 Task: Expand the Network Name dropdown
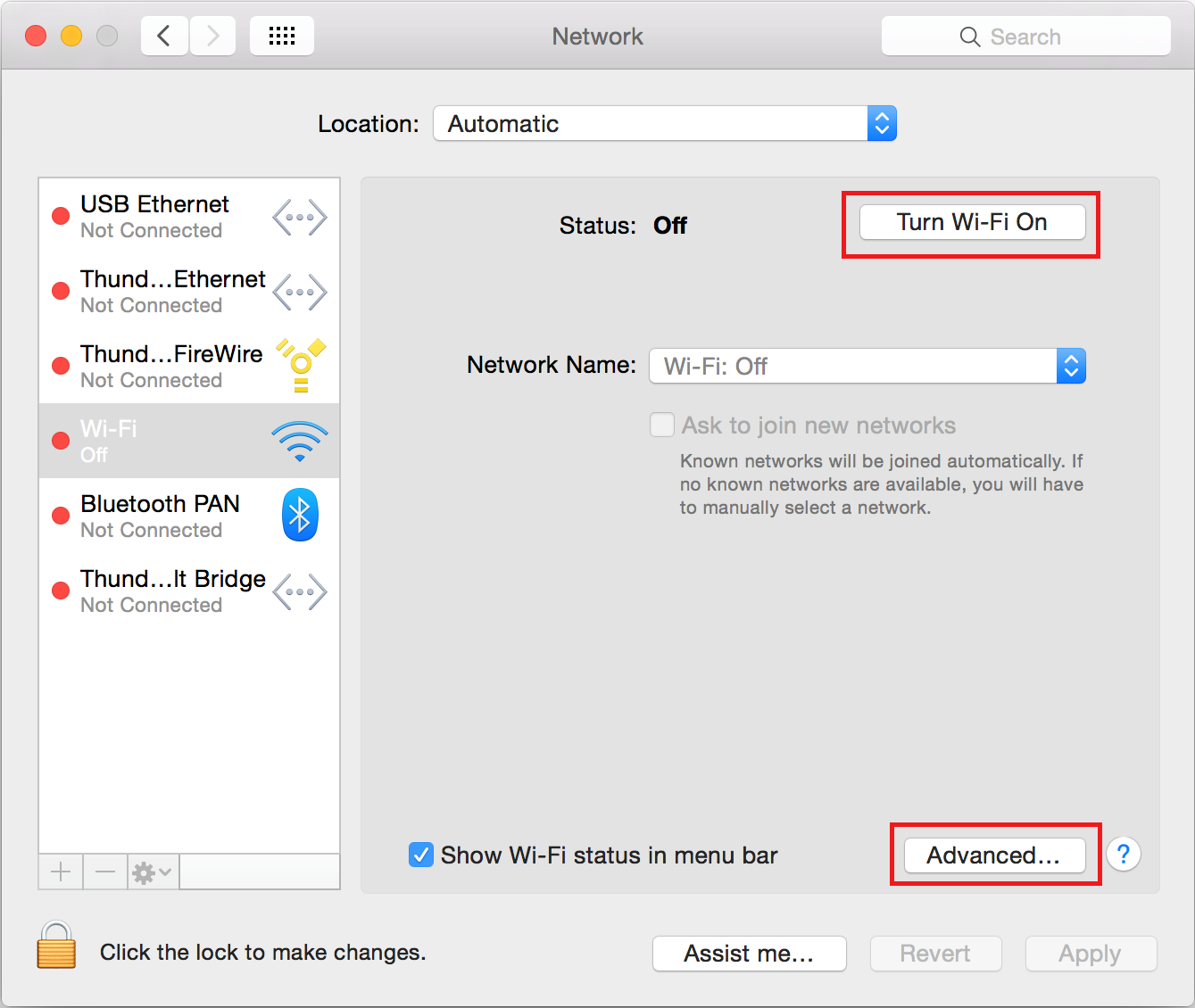(867, 366)
